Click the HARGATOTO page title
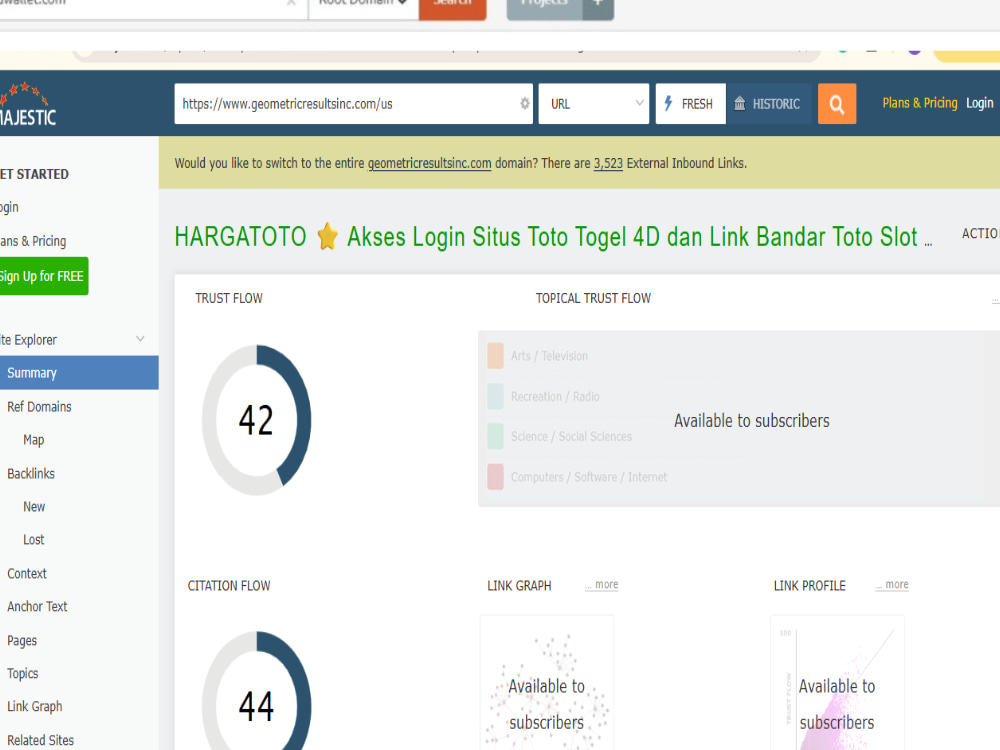The image size is (1000, 750). point(553,237)
